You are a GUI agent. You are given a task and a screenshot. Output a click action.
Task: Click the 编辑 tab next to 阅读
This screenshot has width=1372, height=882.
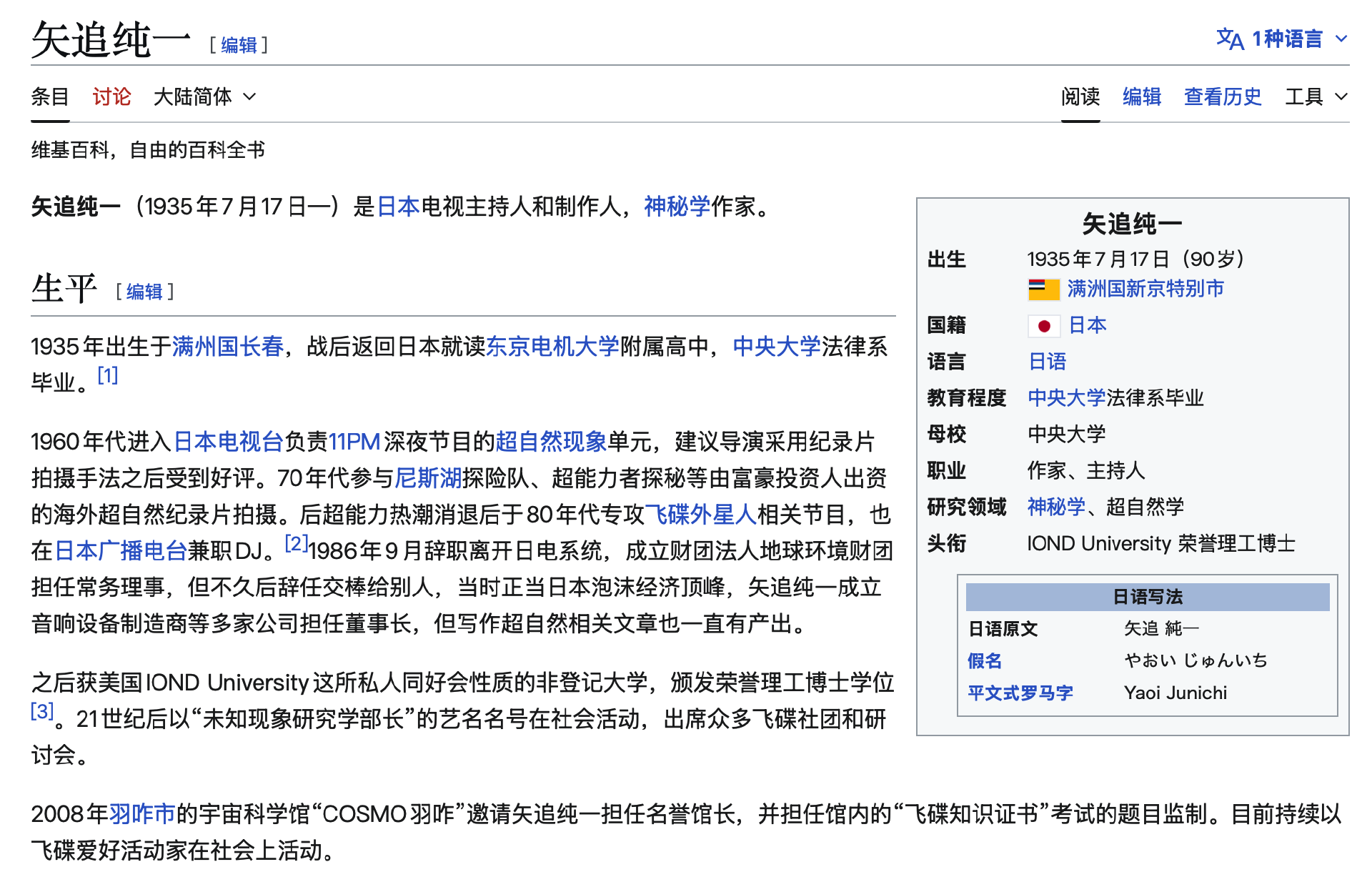point(1141,96)
